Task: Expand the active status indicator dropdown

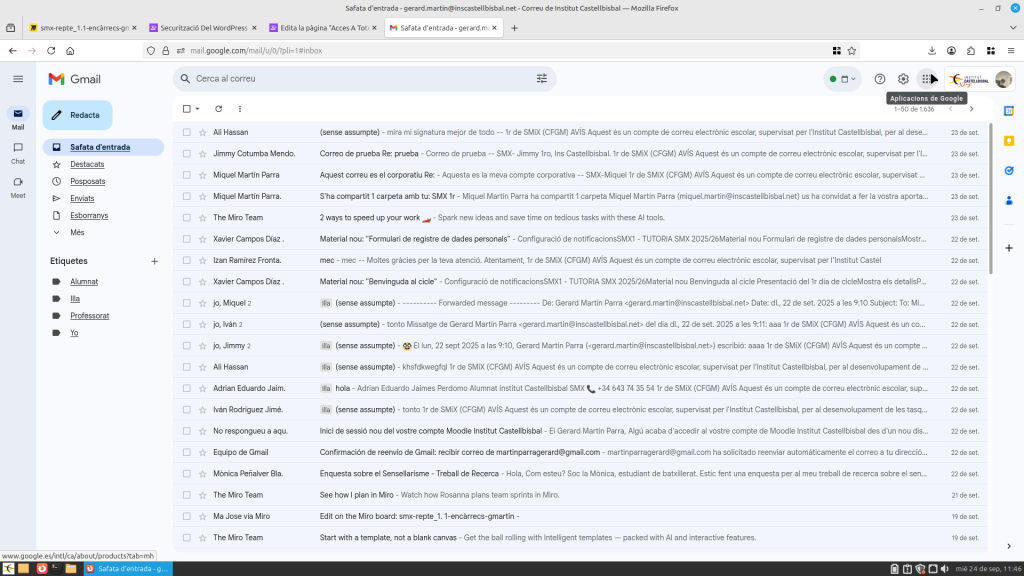Action: [x=844, y=79]
